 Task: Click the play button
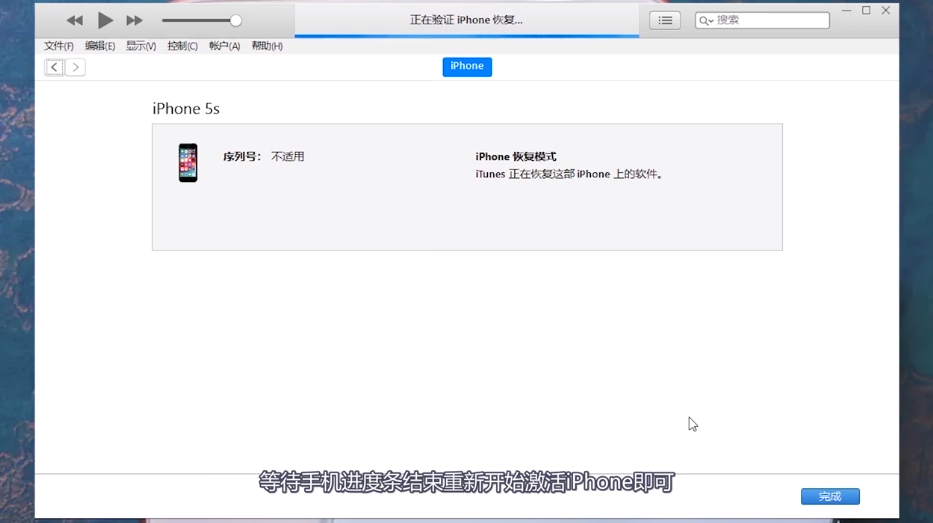click(105, 20)
